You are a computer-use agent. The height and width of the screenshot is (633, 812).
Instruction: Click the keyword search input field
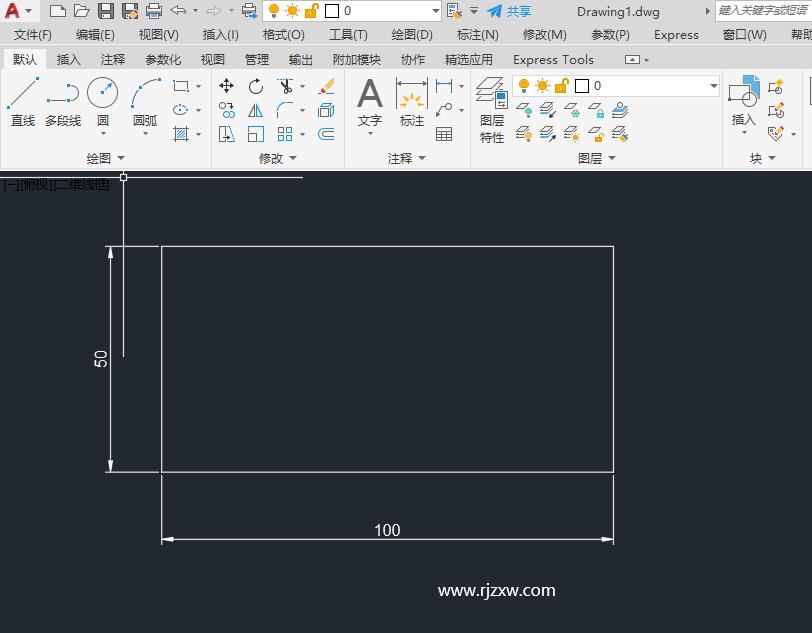coord(763,10)
